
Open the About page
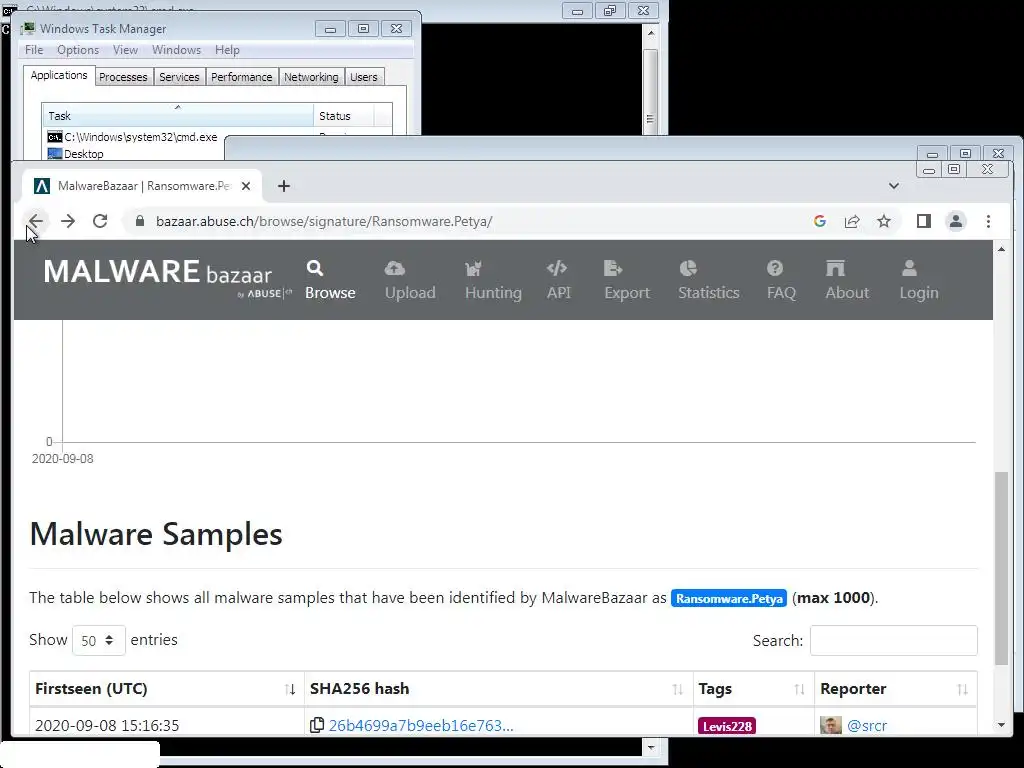coord(847,280)
